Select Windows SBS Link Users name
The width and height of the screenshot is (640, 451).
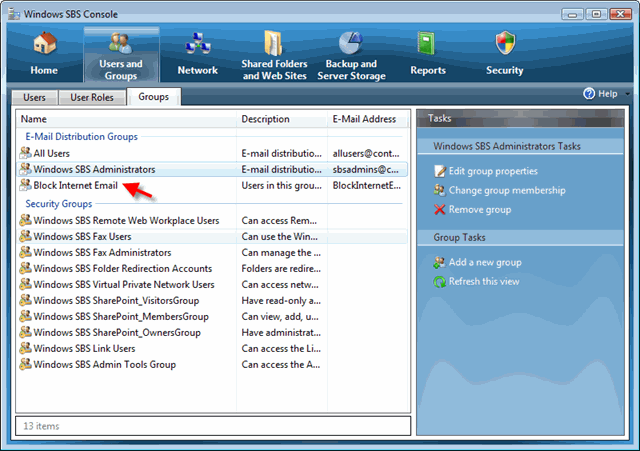(84, 348)
